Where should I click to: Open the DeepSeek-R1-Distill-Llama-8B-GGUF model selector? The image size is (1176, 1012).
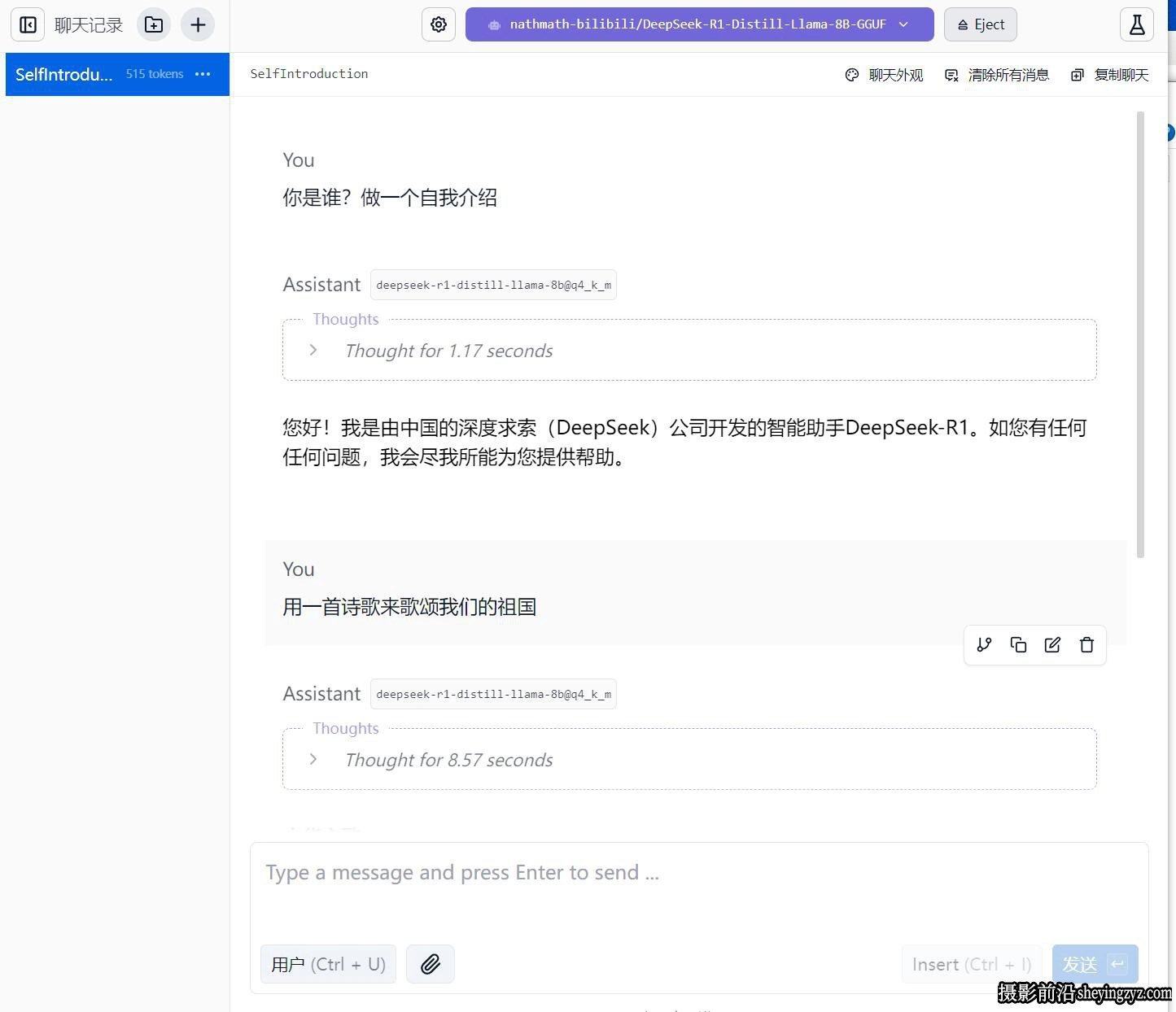[x=699, y=24]
